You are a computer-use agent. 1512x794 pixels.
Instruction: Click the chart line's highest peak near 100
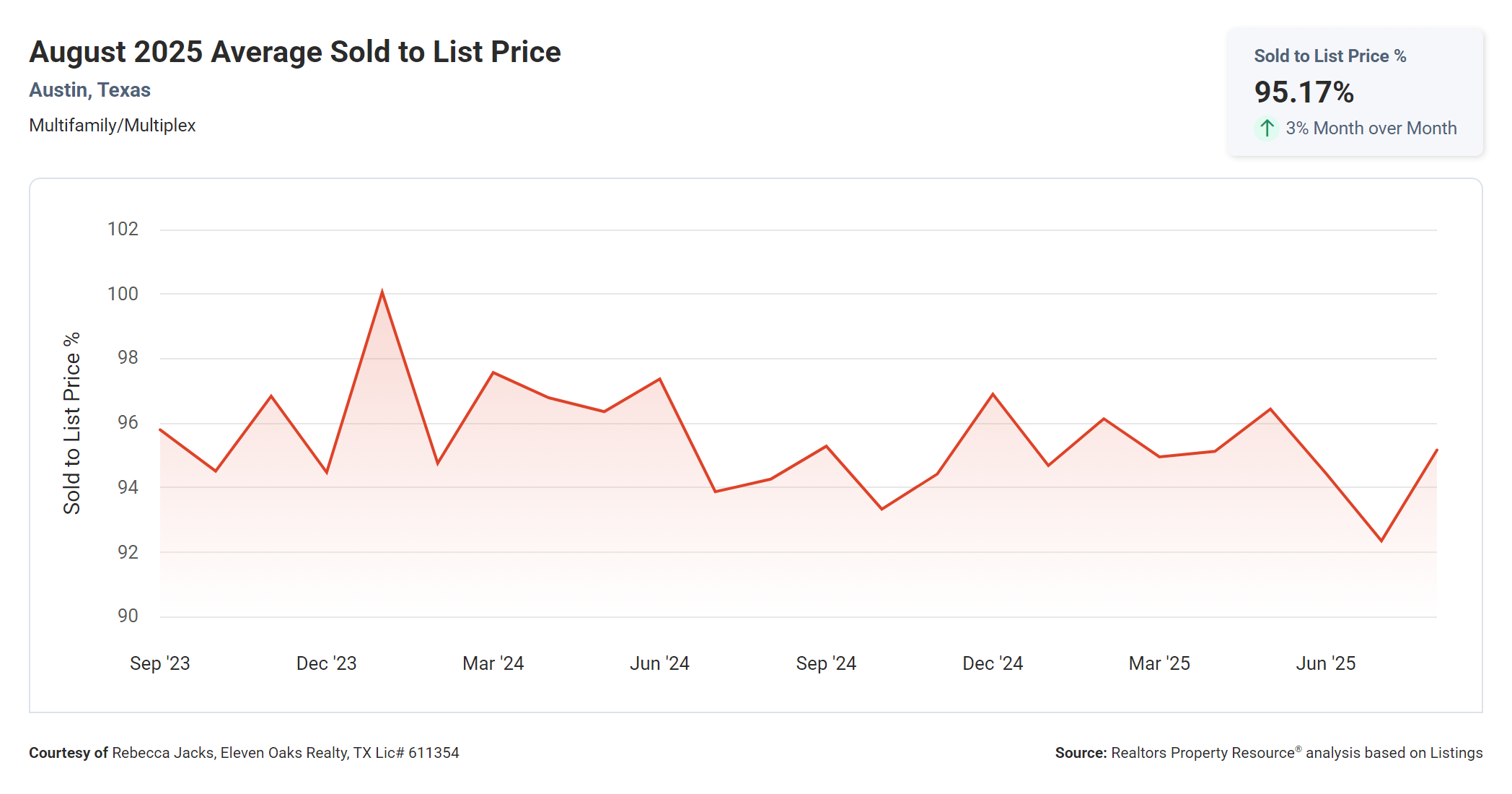pyautogui.click(x=382, y=292)
